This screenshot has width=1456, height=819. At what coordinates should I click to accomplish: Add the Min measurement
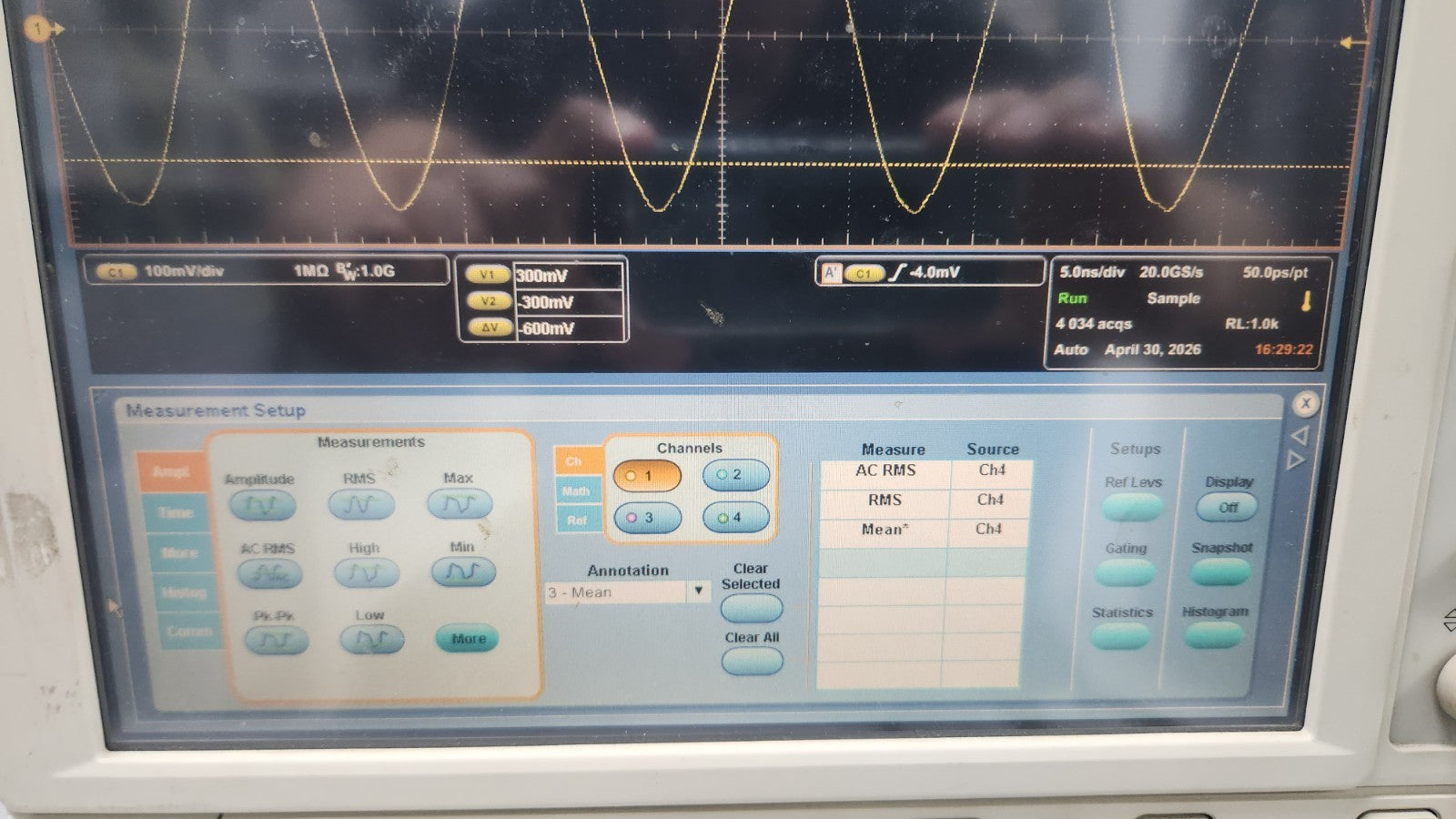(463, 571)
